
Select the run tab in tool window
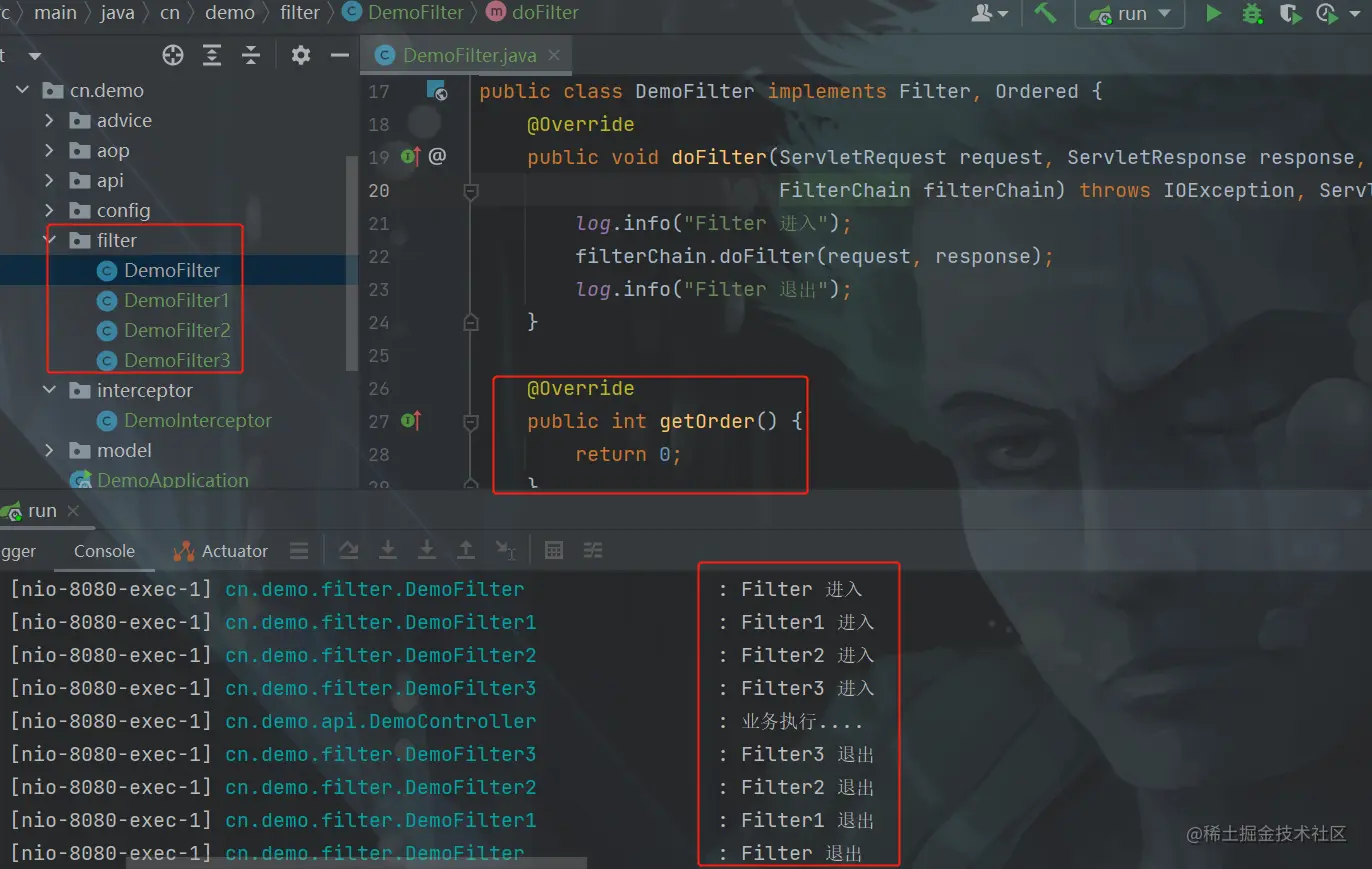click(42, 511)
